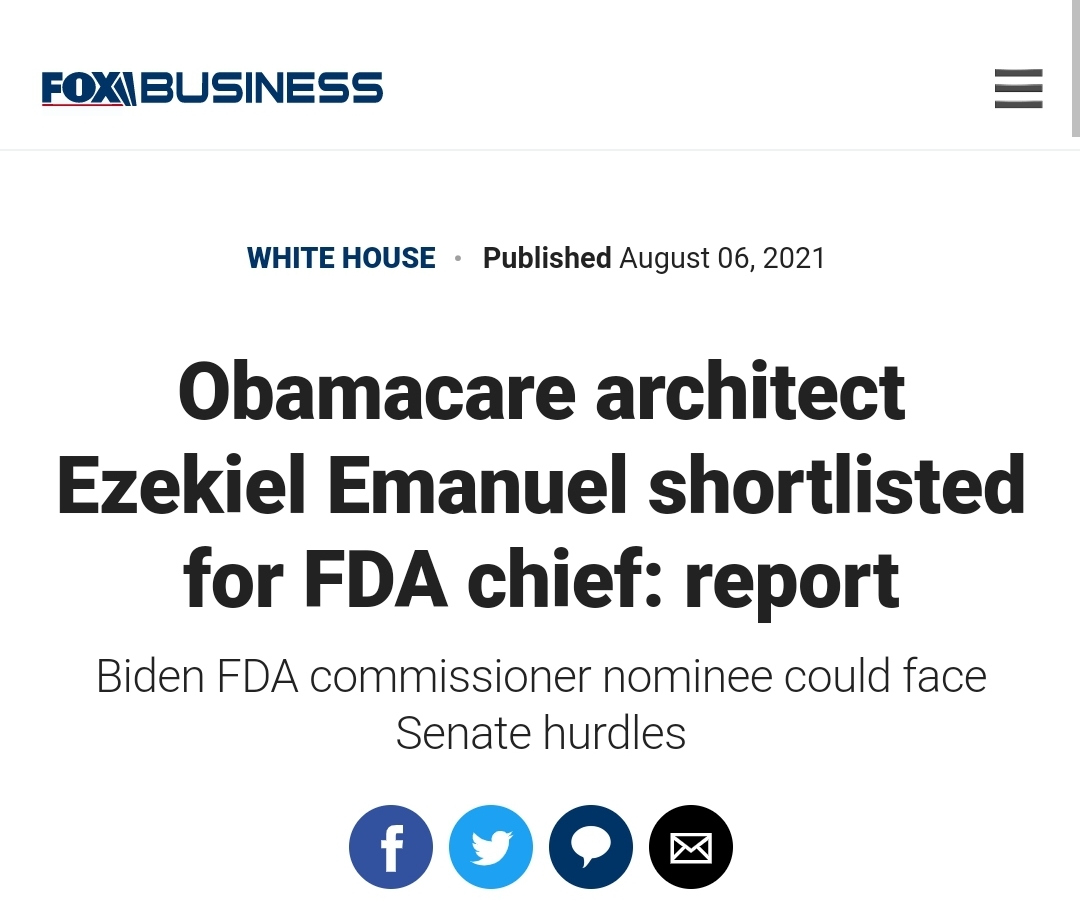This screenshot has height=911, width=1080.
Task: Share the article on Twitter
Action: pyautogui.click(x=491, y=847)
